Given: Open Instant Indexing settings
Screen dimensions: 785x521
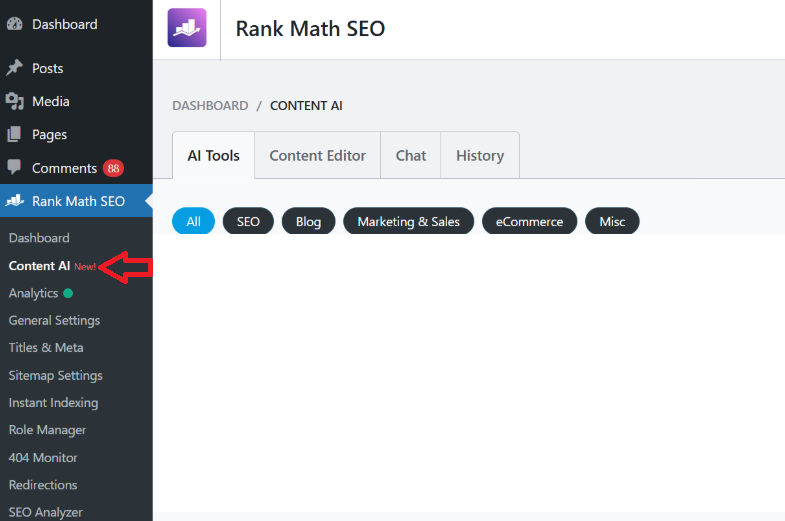Looking at the screenshot, I should click(54, 402).
